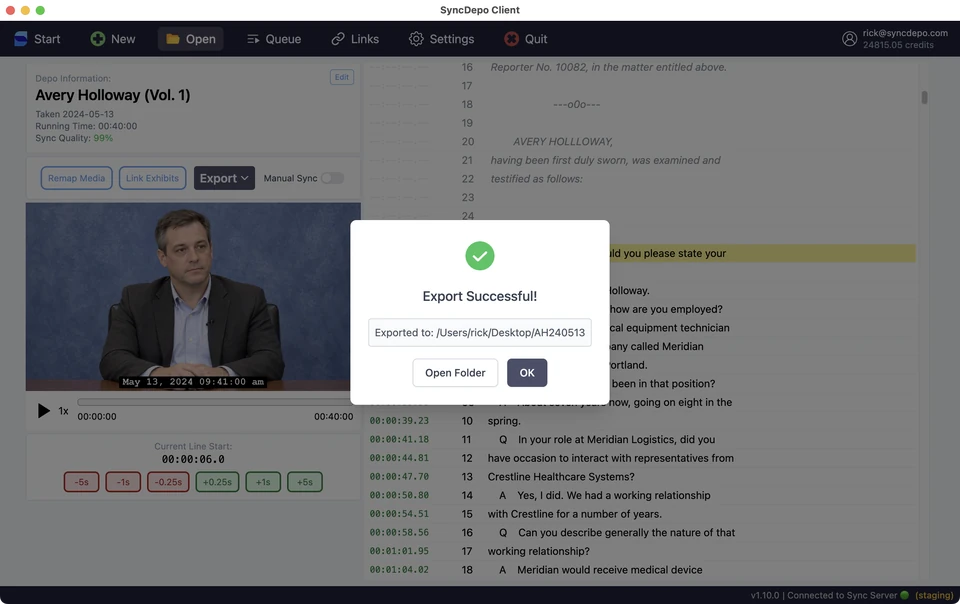Click the +5s adjustment button
This screenshot has height=604, width=960.
pyautogui.click(x=305, y=482)
